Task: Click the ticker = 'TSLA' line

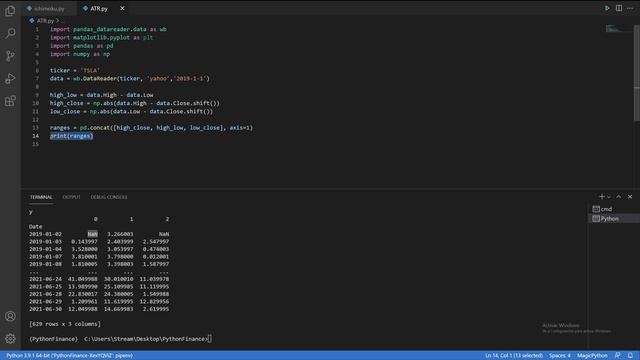Action: [75, 70]
